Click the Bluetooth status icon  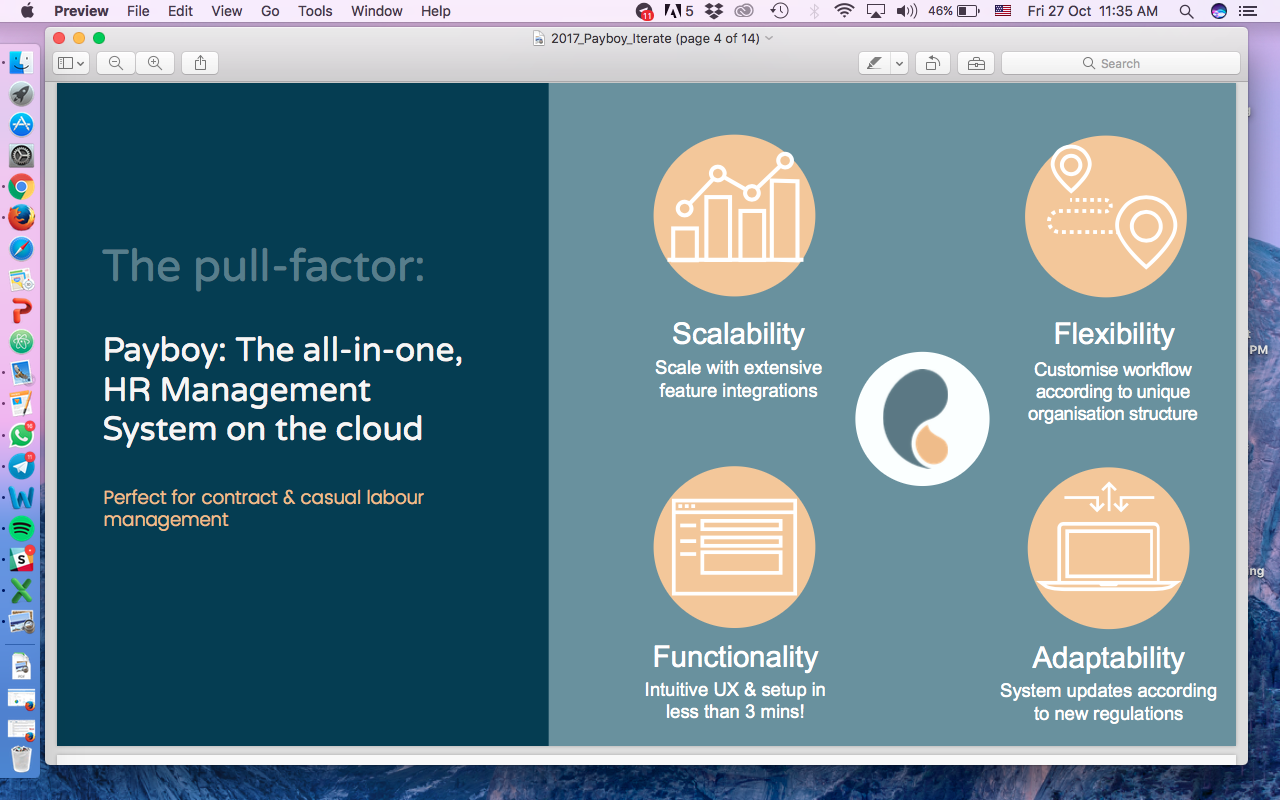(x=814, y=11)
